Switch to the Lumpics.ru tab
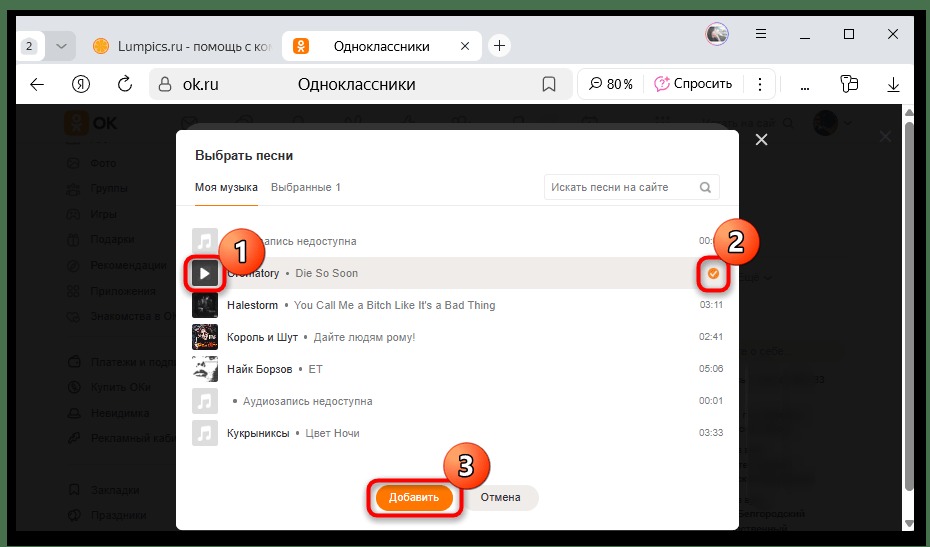Image resolution: width=930 pixels, height=547 pixels. coord(182,46)
